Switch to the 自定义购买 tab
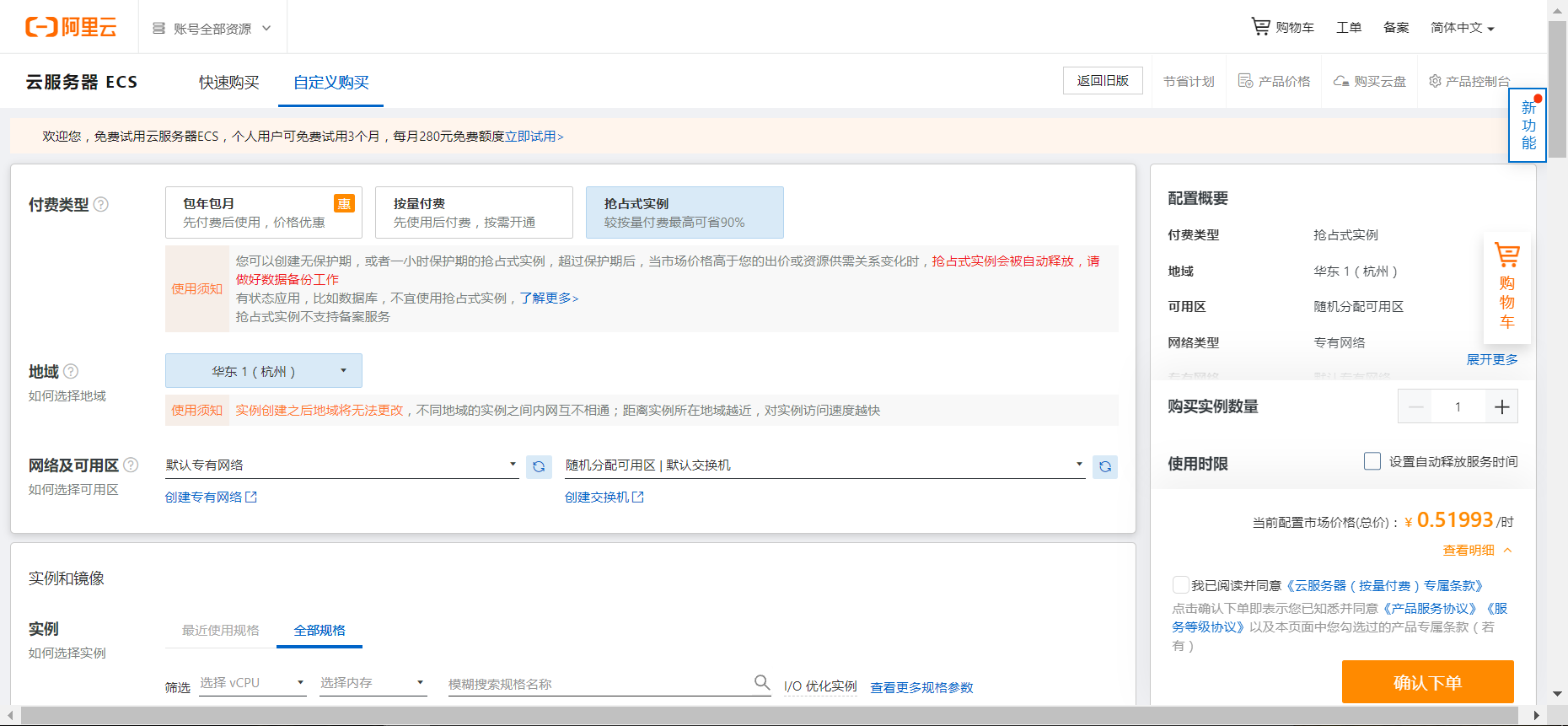This screenshot has height=726, width=1568. (331, 82)
